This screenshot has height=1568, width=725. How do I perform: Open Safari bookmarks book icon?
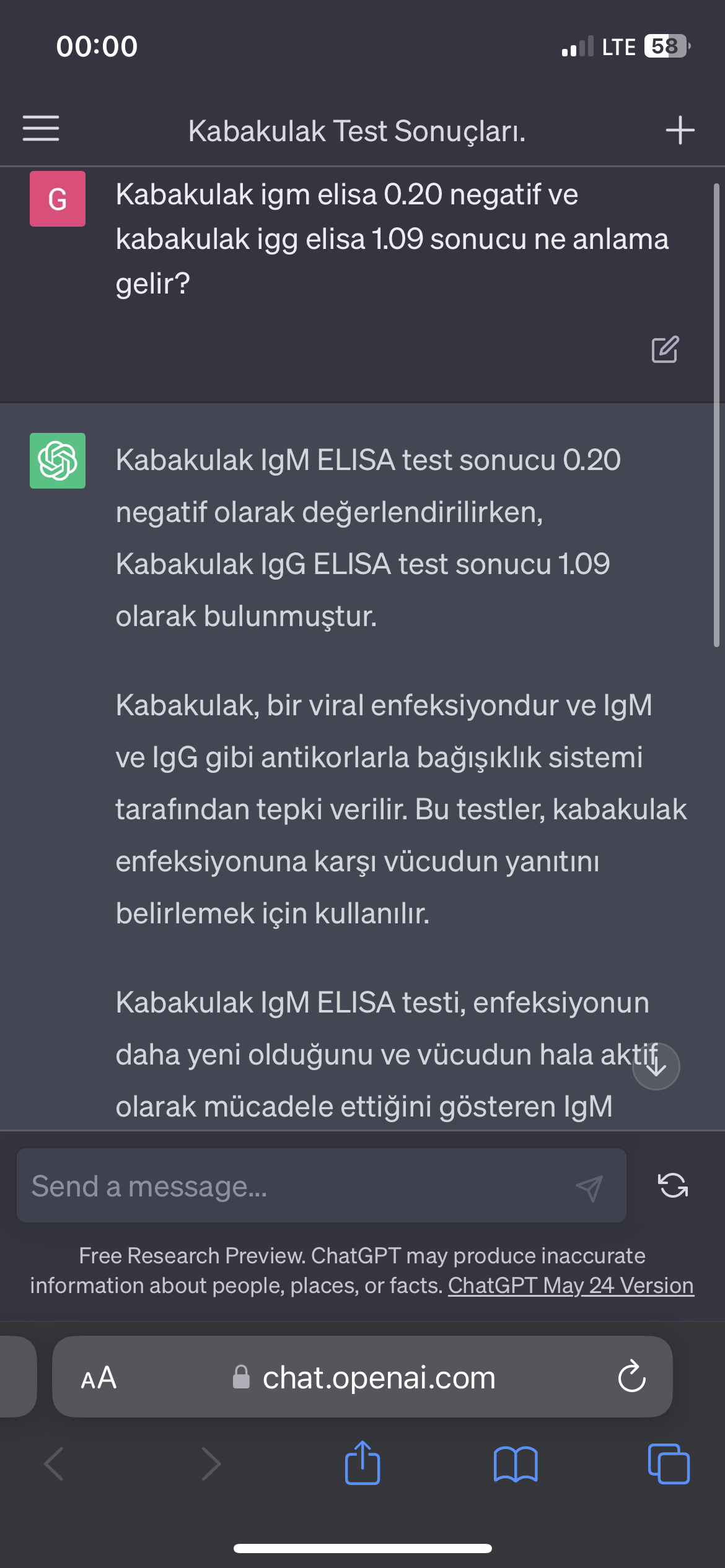[x=516, y=1464]
